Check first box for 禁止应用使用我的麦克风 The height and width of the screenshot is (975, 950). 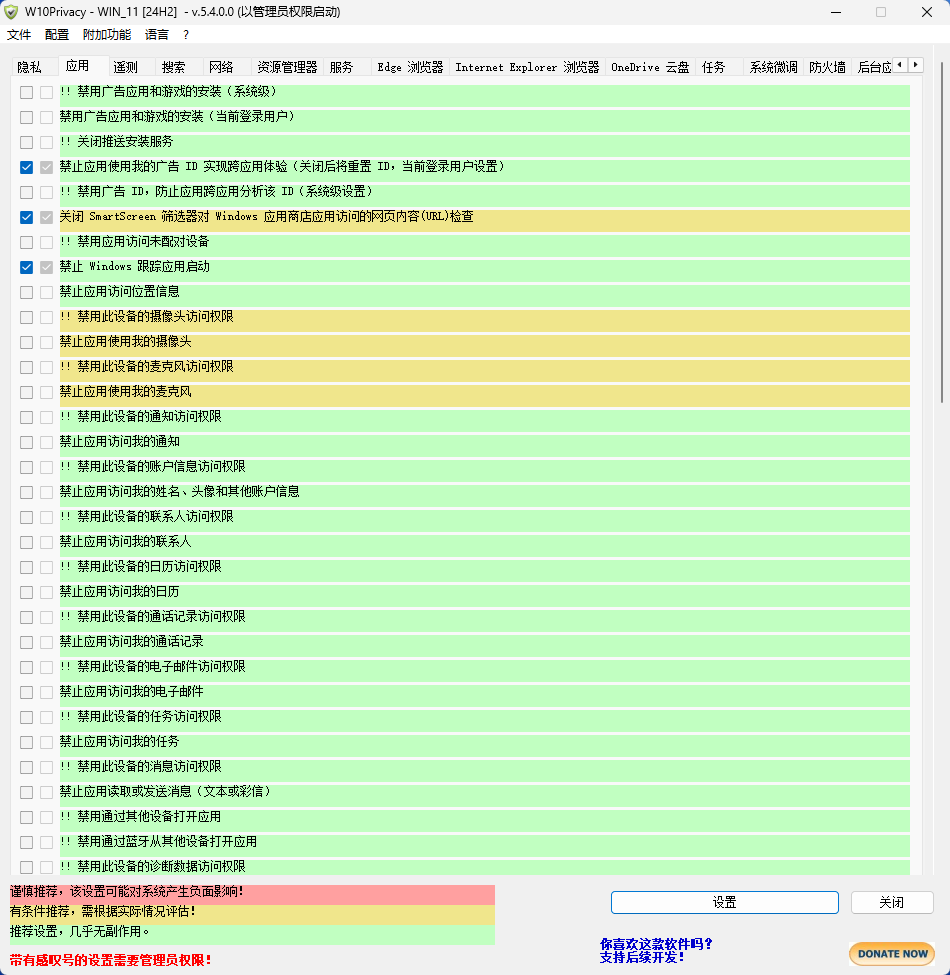tap(26, 392)
